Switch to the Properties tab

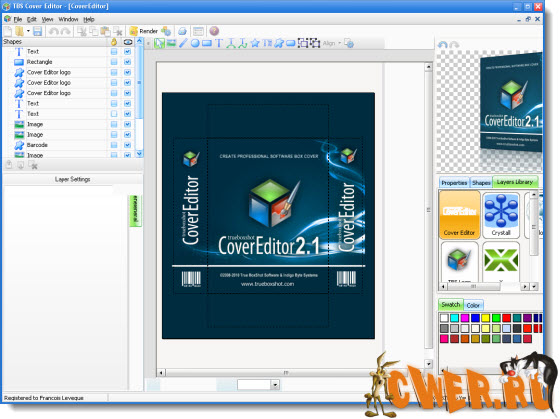coord(454,183)
